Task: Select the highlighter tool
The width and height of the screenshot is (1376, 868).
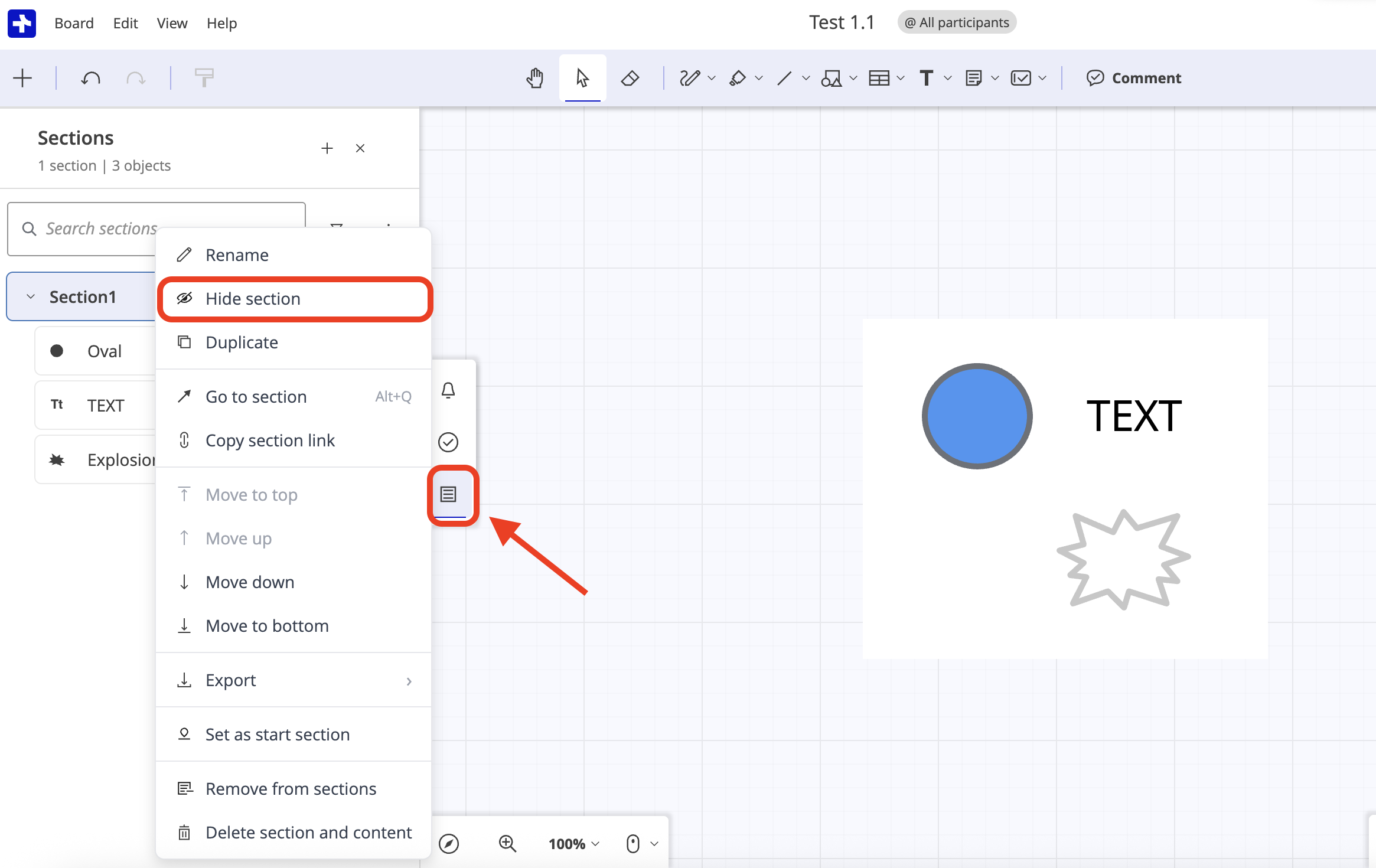Action: [738, 78]
